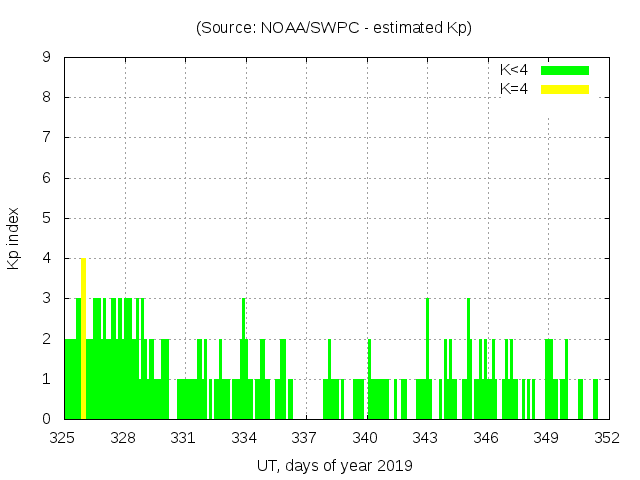Choose the day 346 x-axis tick
Viewport: 640px width, 480px height.
tap(486, 437)
